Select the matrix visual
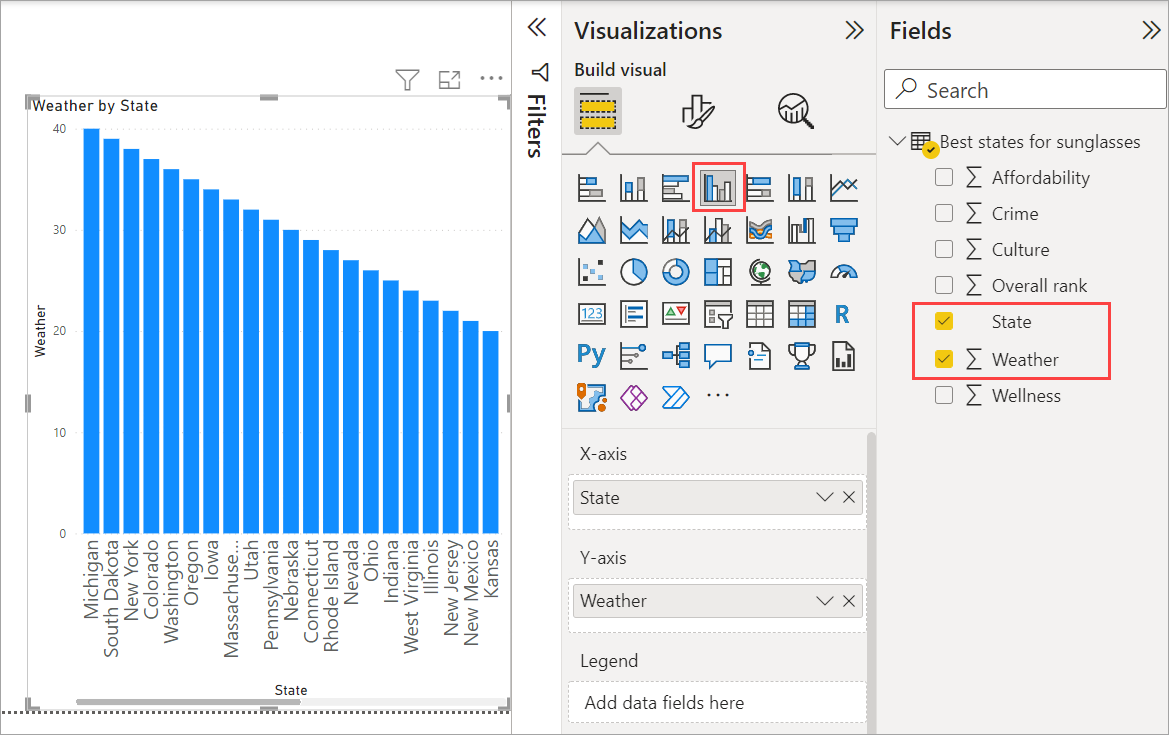Screen dimensions: 1169x735 tap(801, 313)
